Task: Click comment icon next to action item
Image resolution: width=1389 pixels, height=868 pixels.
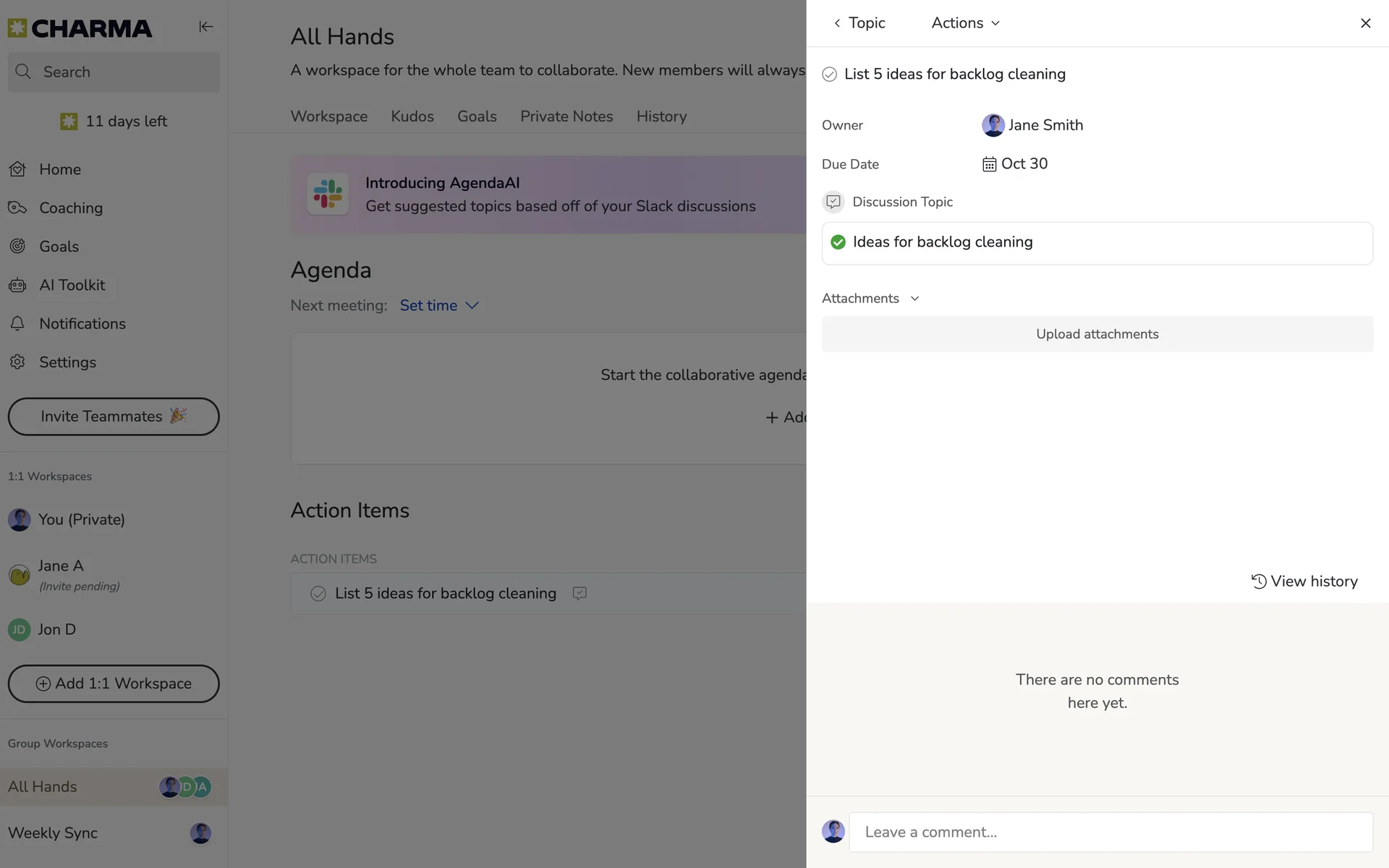Action: pyautogui.click(x=579, y=593)
